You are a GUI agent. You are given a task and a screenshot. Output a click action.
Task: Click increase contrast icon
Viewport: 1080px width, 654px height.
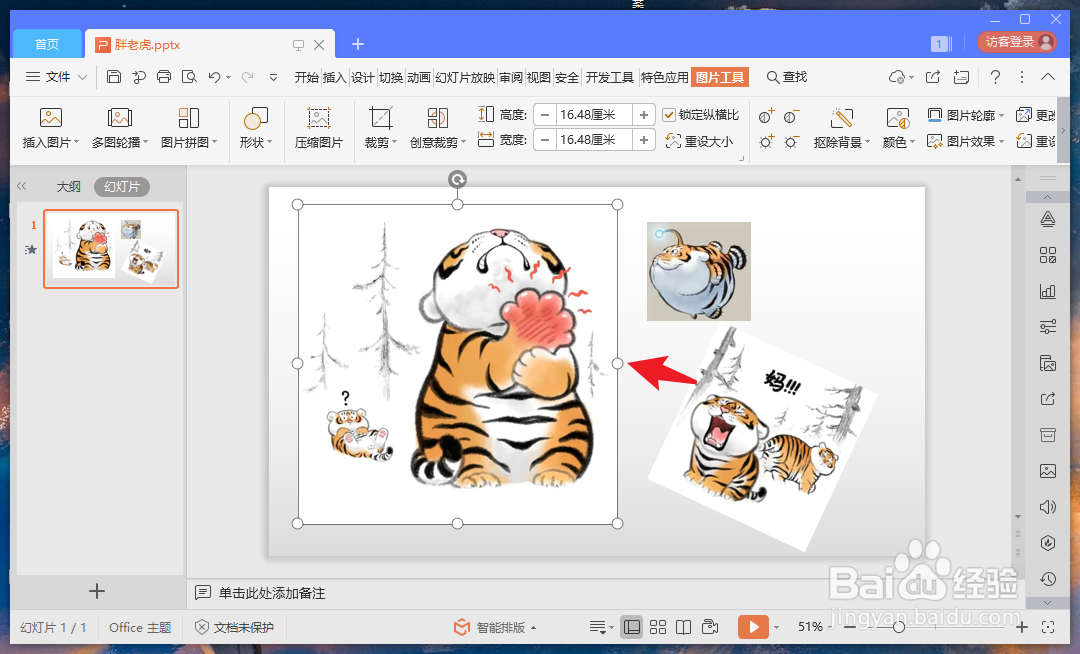click(766, 116)
